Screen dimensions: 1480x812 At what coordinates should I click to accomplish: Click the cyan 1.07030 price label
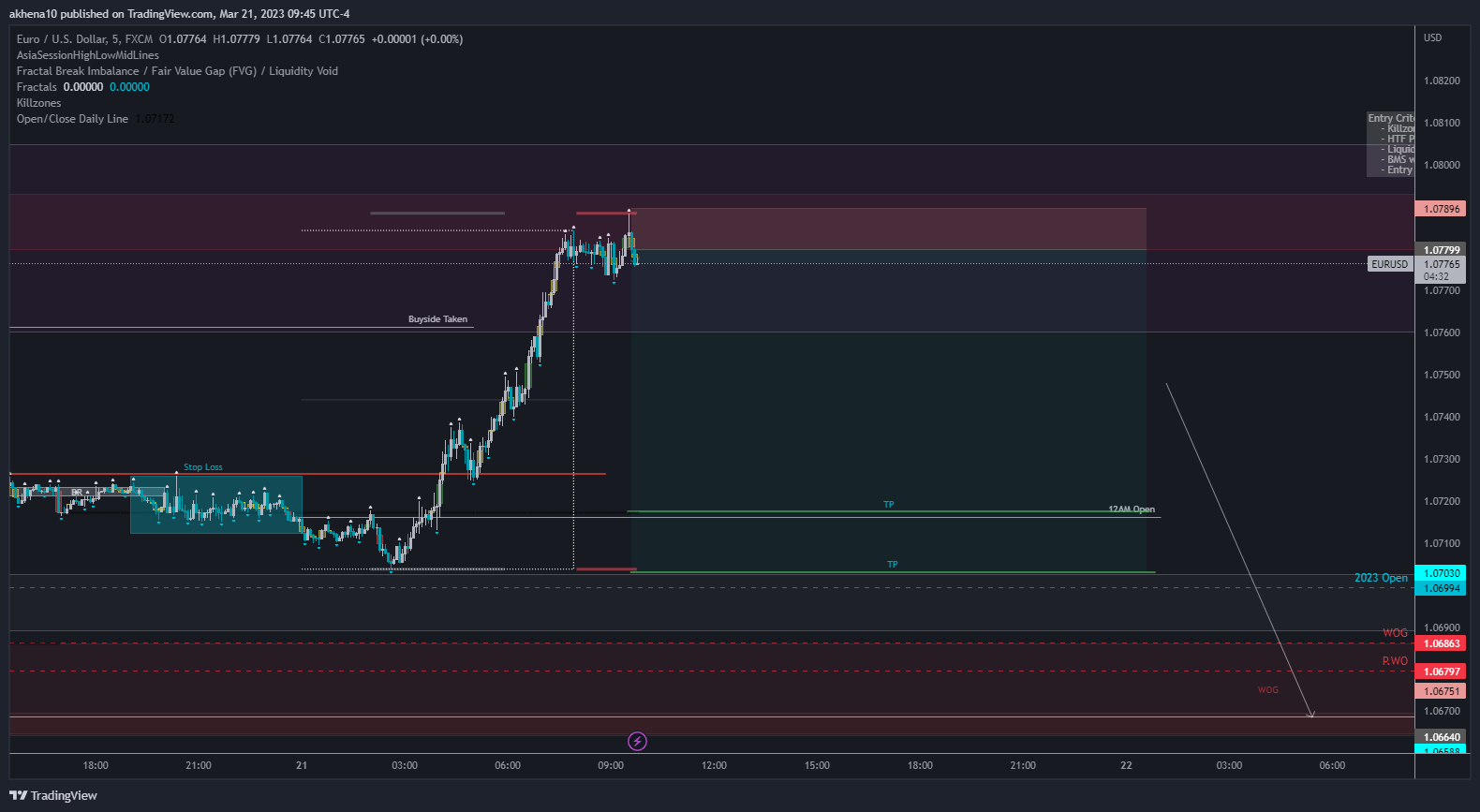coord(1441,573)
